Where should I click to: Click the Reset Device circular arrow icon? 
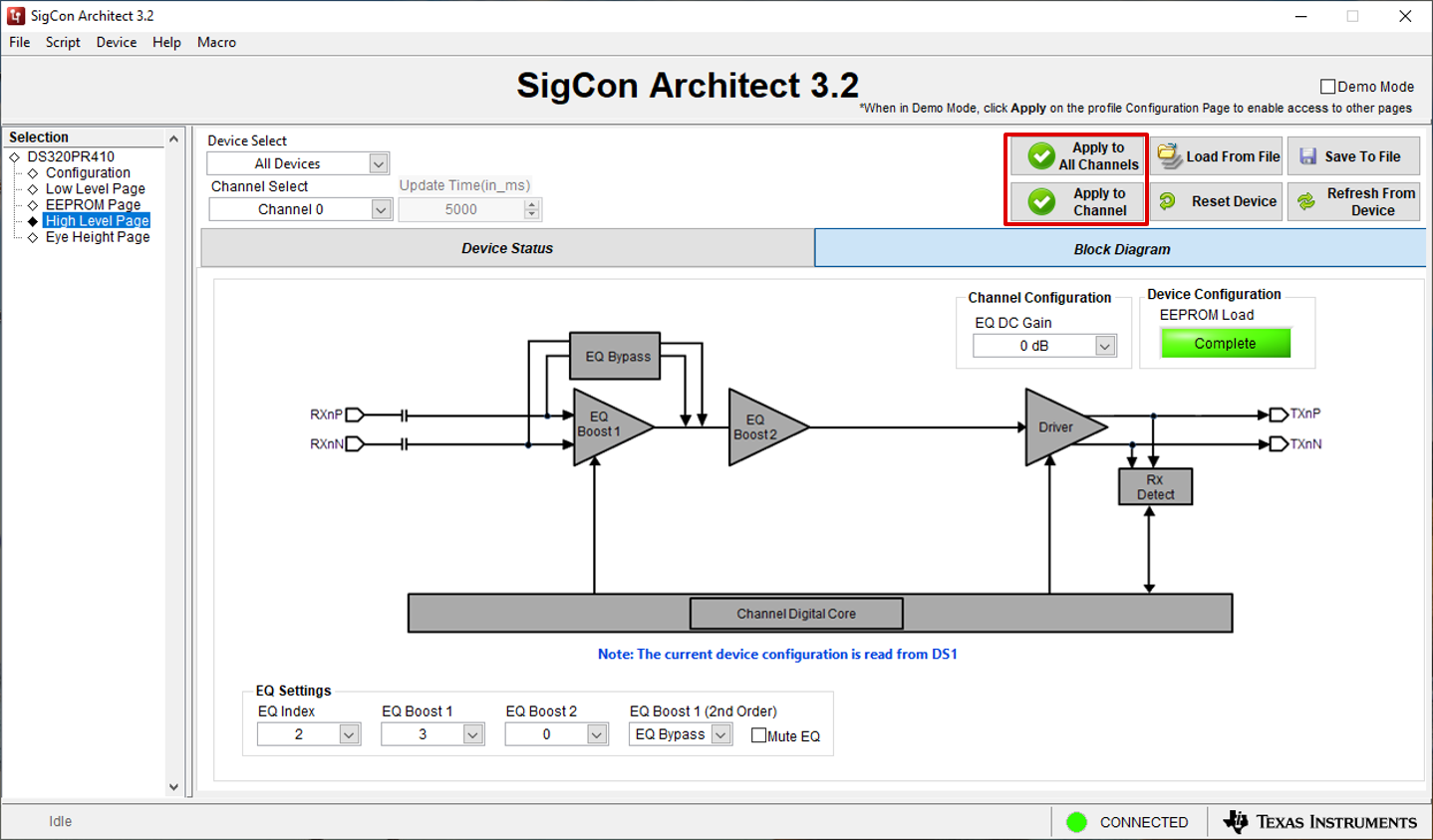tap(1167, 201)
